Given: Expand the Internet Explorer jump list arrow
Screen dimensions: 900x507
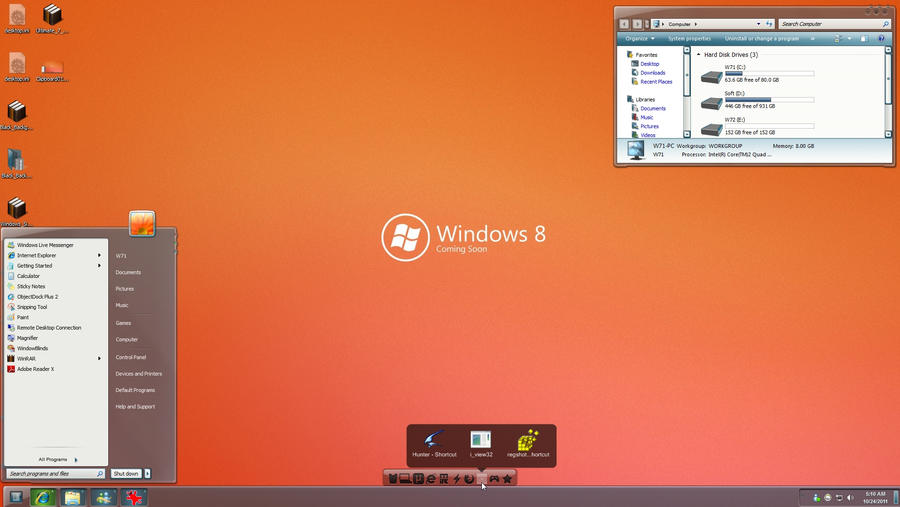Looking at the screenshot, I should coord(99,256).
